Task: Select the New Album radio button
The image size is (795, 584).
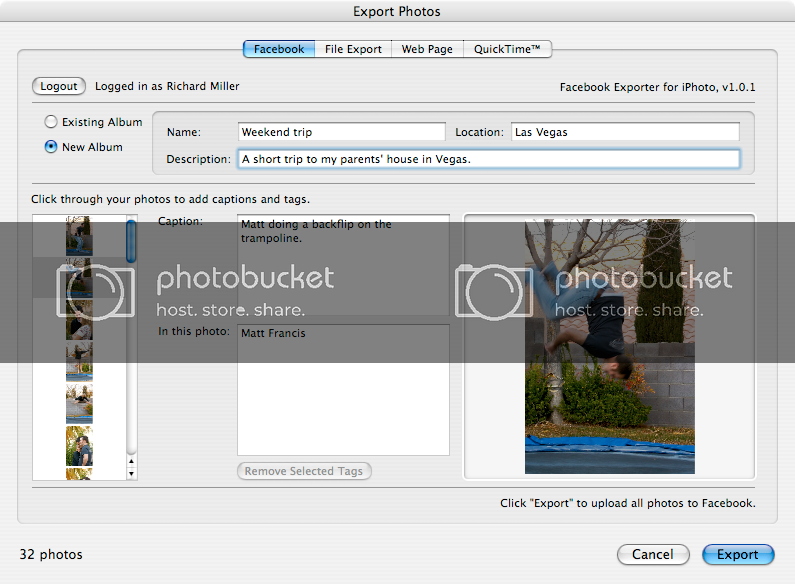Action: 51,147
